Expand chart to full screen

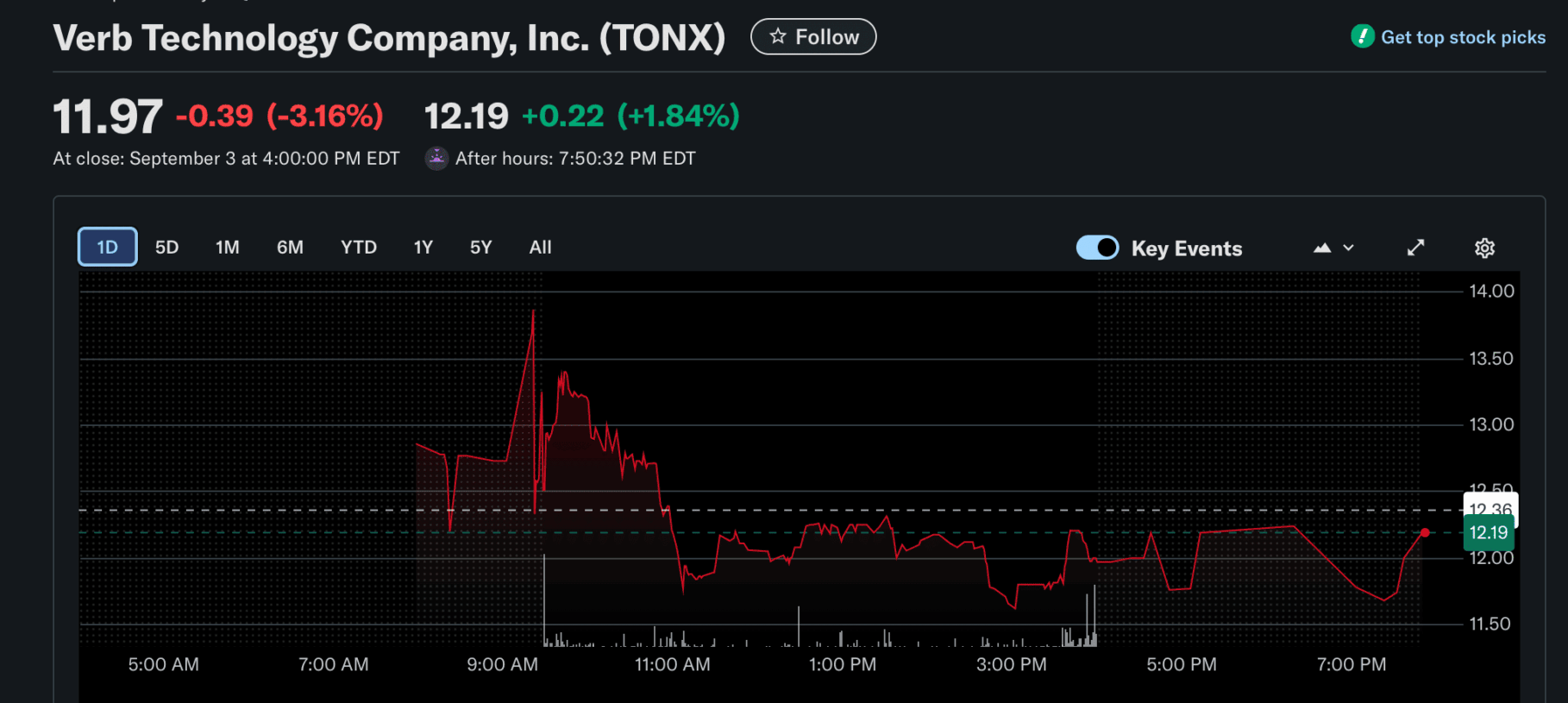click(x=1415, y=248)
